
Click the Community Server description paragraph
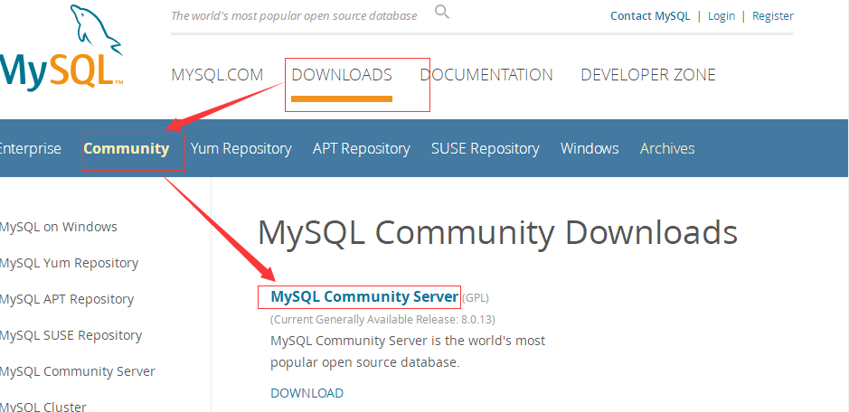tap(408, 352)
